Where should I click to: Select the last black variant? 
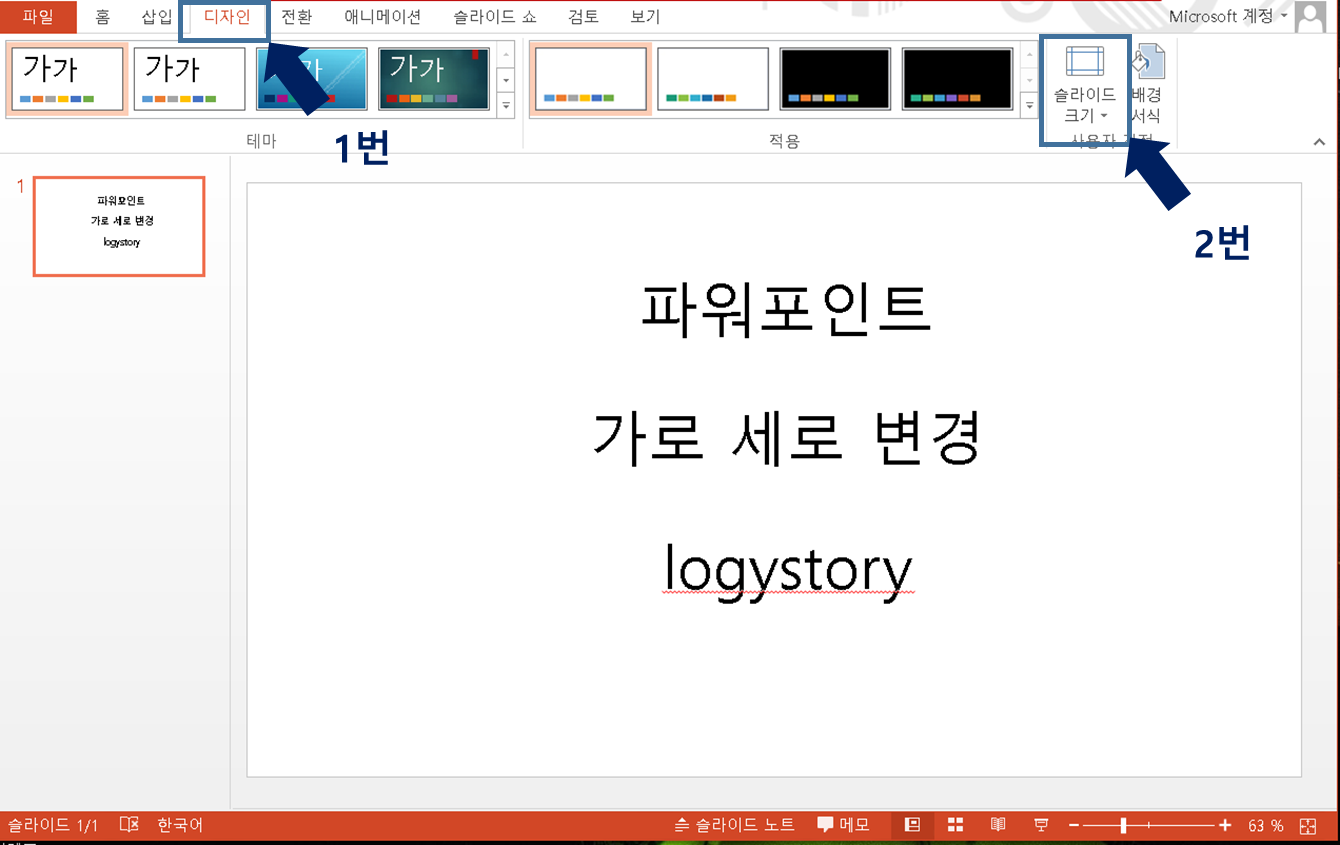coord(957,79)
